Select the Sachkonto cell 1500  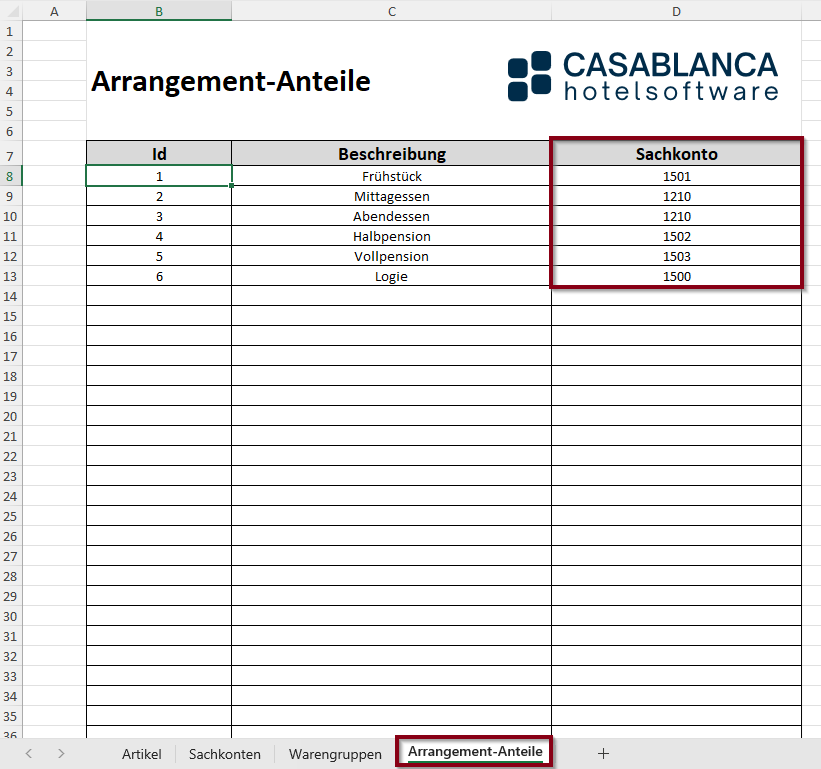pyautogui.click(x=676, y=276)
